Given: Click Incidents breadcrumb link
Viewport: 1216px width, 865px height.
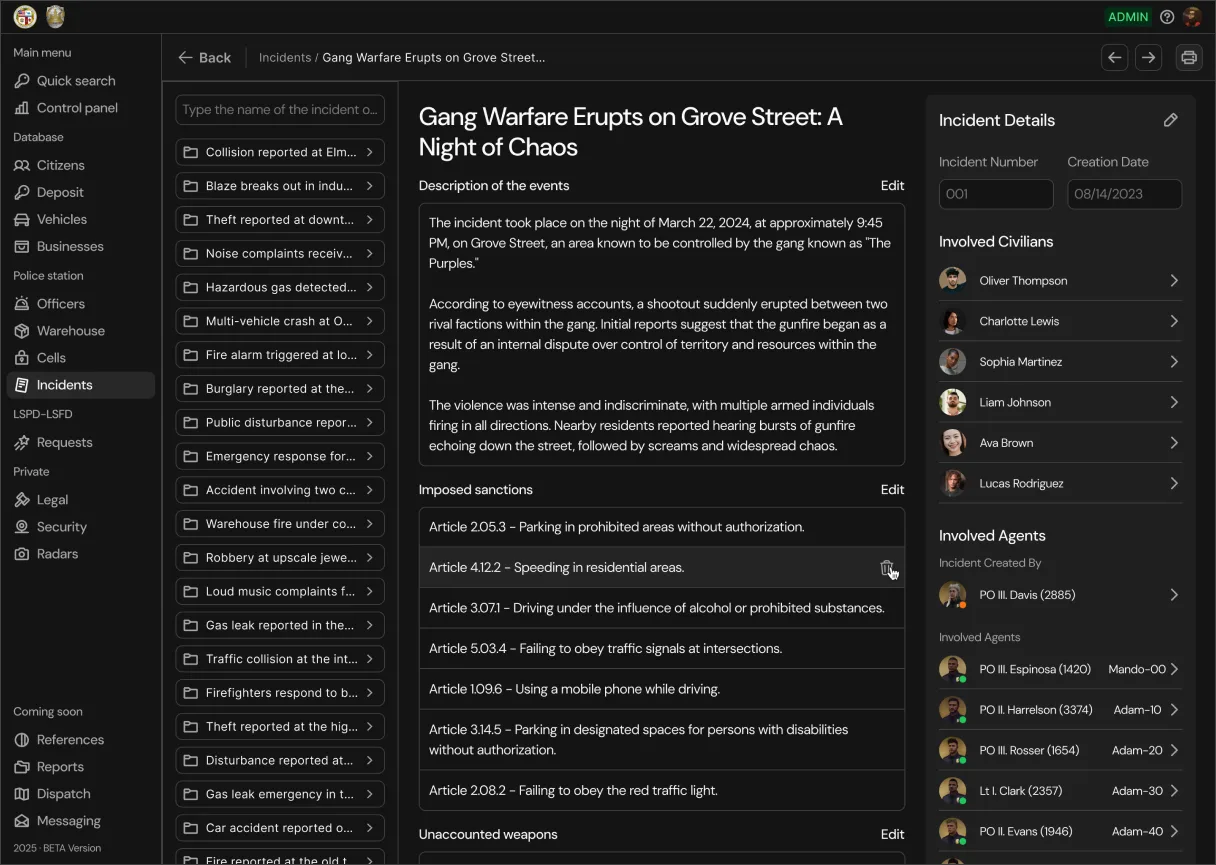Looking at the screenshot, I should (x=285, y=58).
